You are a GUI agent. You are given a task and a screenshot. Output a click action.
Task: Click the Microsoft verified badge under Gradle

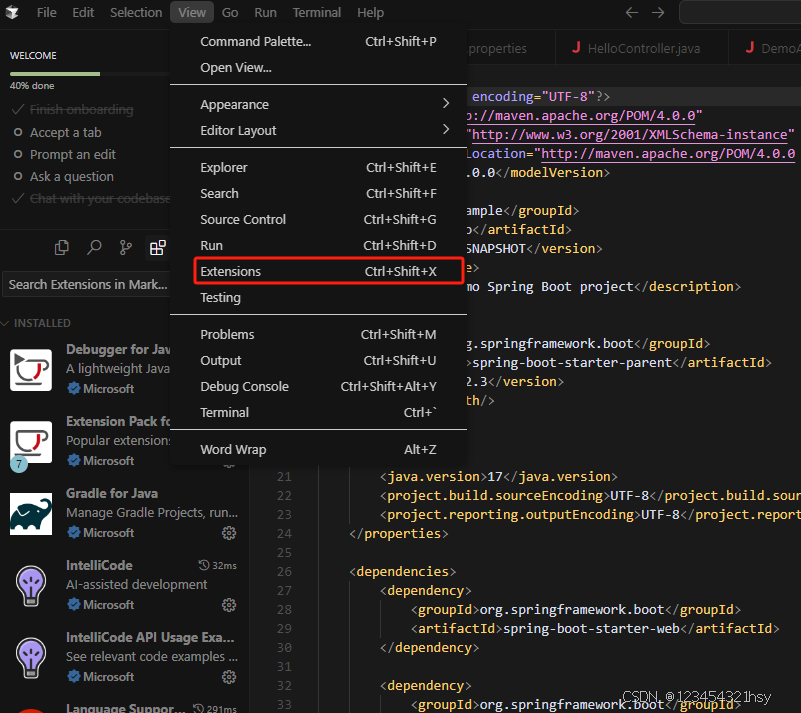pyautogui.click(x=74, y=533)
